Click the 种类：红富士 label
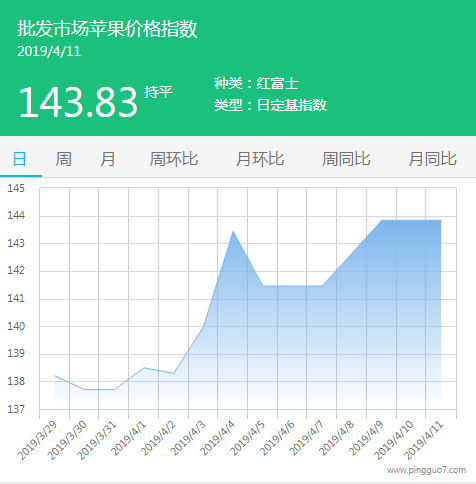This screenshot has height=484, width=476. click(256, 83)
